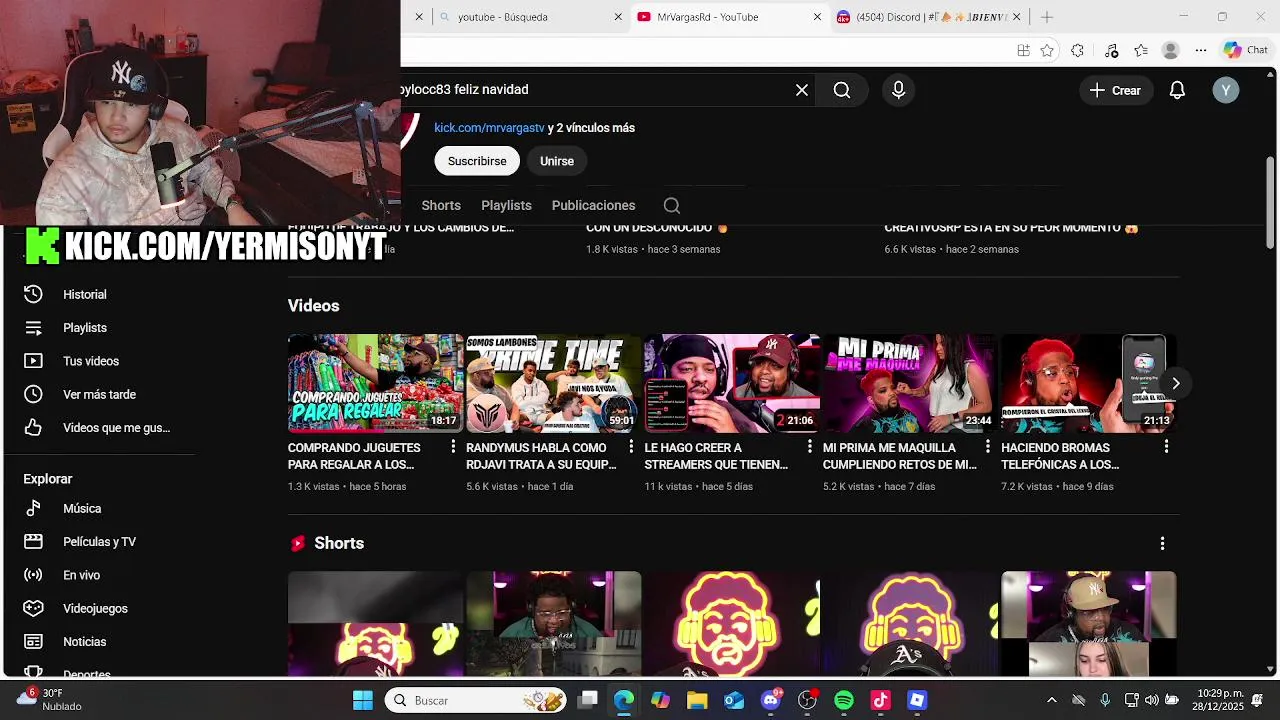This screenshot has width=1280, height=720.
Task: Play the 21:06 LE HAGO CREER thumbnail
Action: [x=731, y=383]
